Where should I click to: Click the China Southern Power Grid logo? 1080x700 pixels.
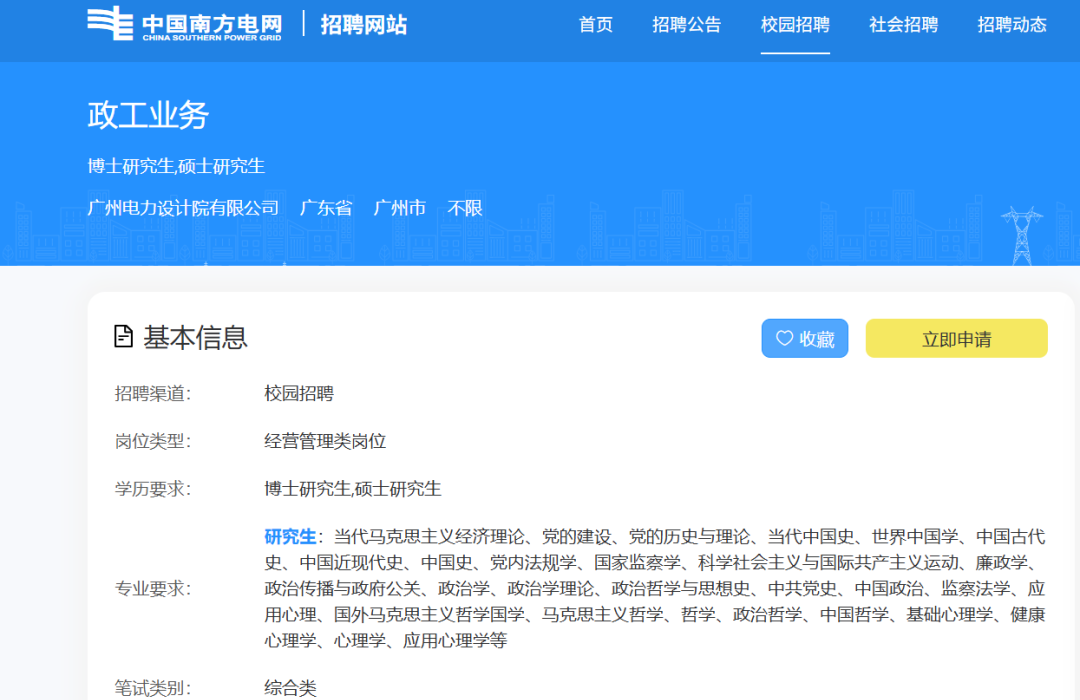pos(185,24)
